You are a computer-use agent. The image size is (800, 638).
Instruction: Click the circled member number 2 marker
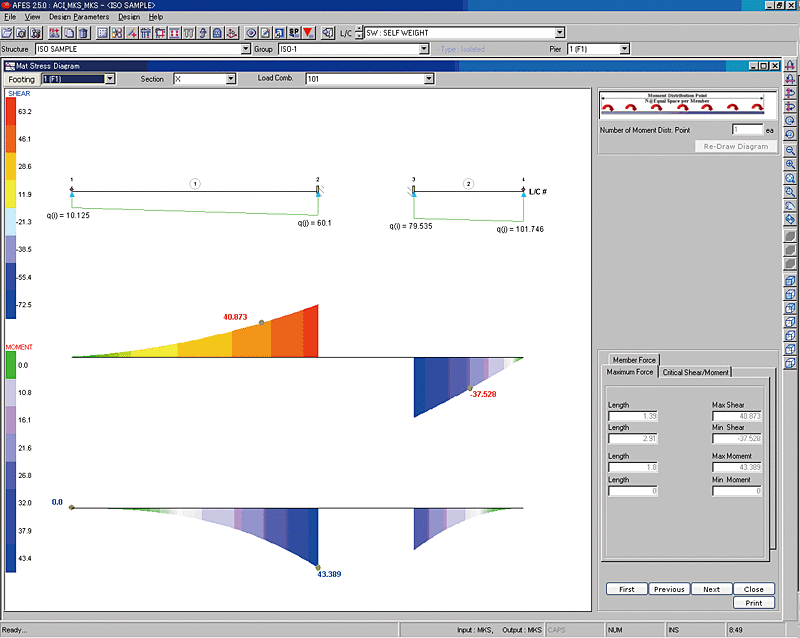pyautogui.click(x=468, y=184)
